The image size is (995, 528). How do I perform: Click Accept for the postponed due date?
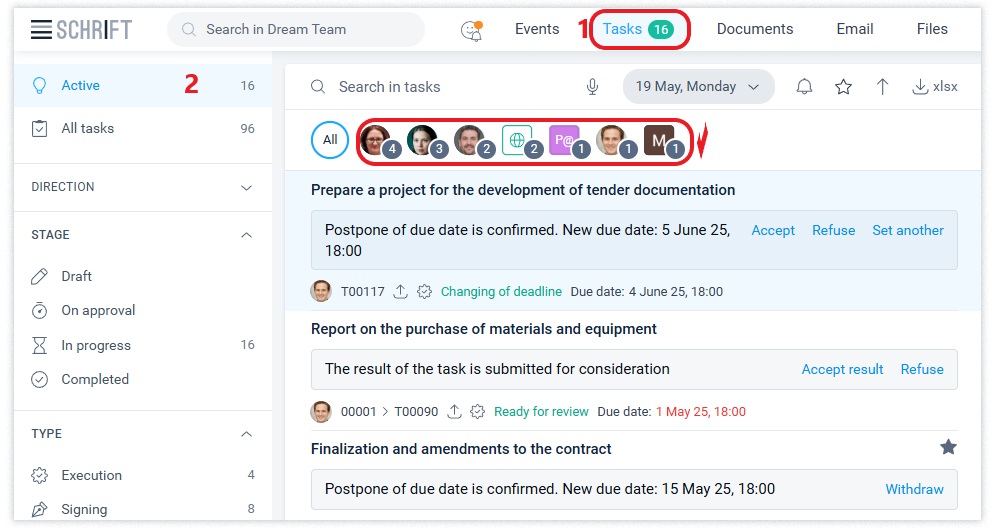773,230
